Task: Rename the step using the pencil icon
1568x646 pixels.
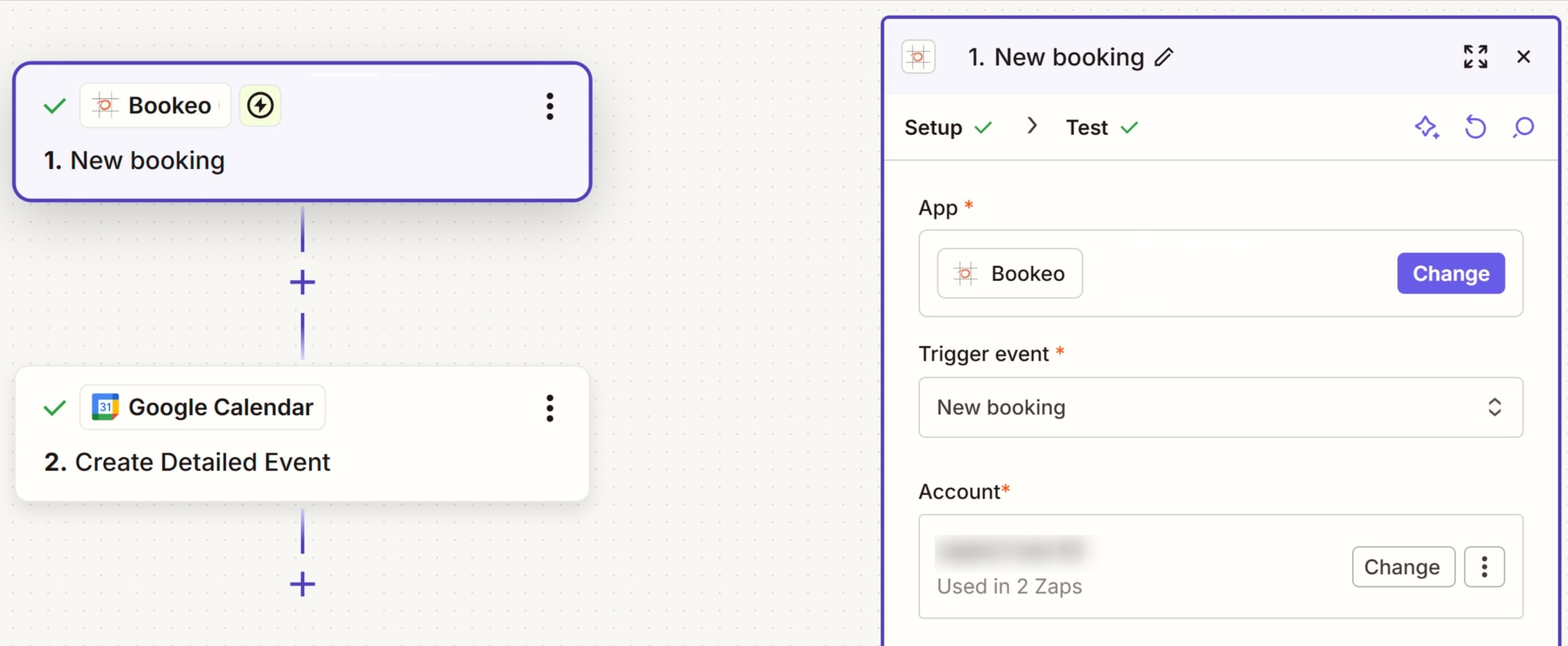Action: (1164, 57)
